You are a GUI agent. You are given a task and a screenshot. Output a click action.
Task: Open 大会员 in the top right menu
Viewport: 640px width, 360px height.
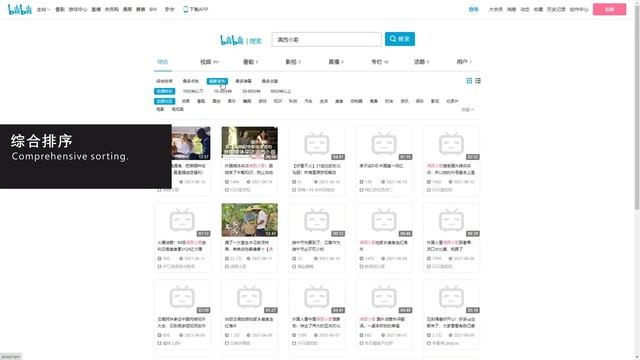496,9
